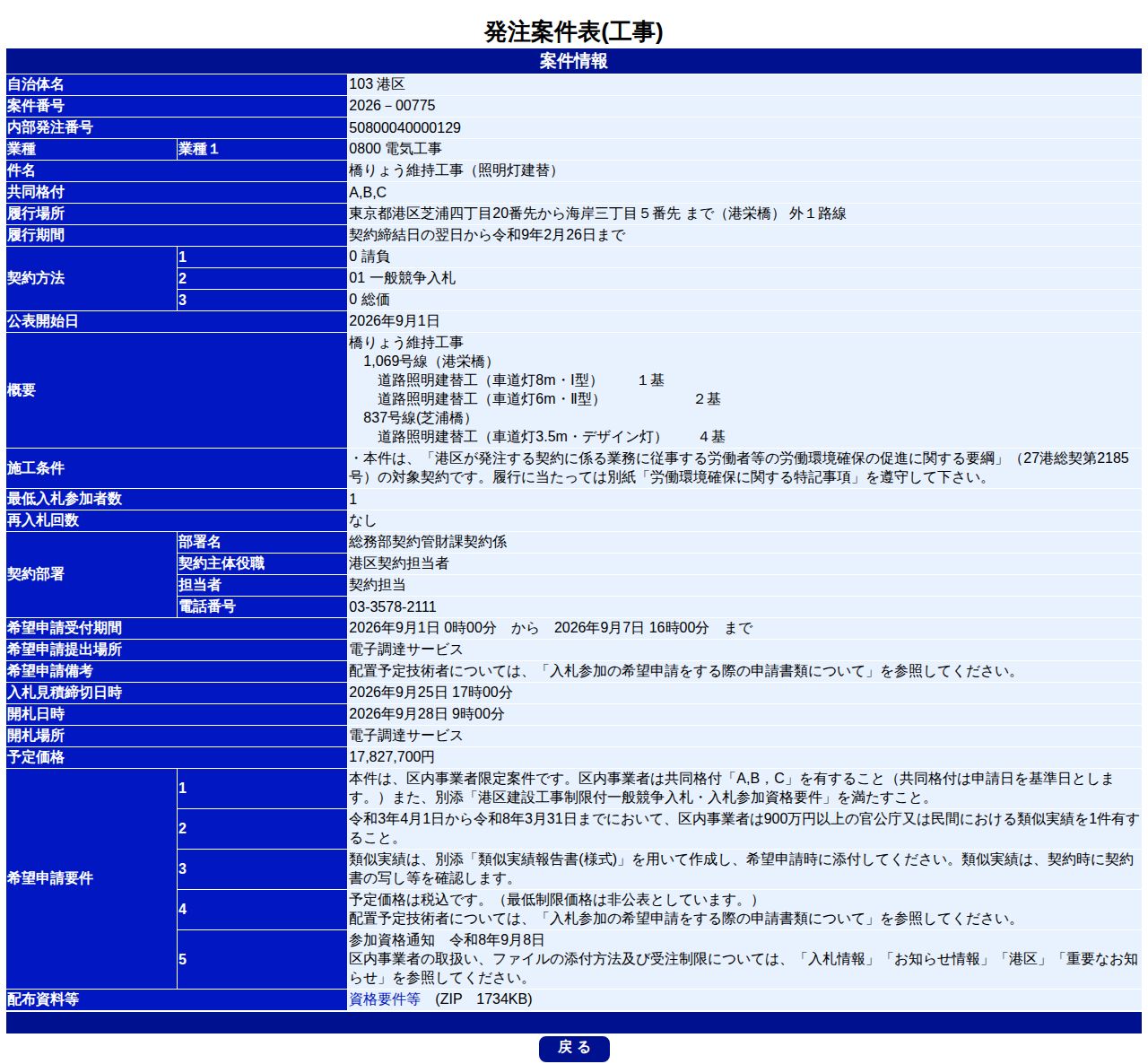Select the 共同格付 label cell
The width and height of the screenshot is (1148, 1064).
coord(176,192)
